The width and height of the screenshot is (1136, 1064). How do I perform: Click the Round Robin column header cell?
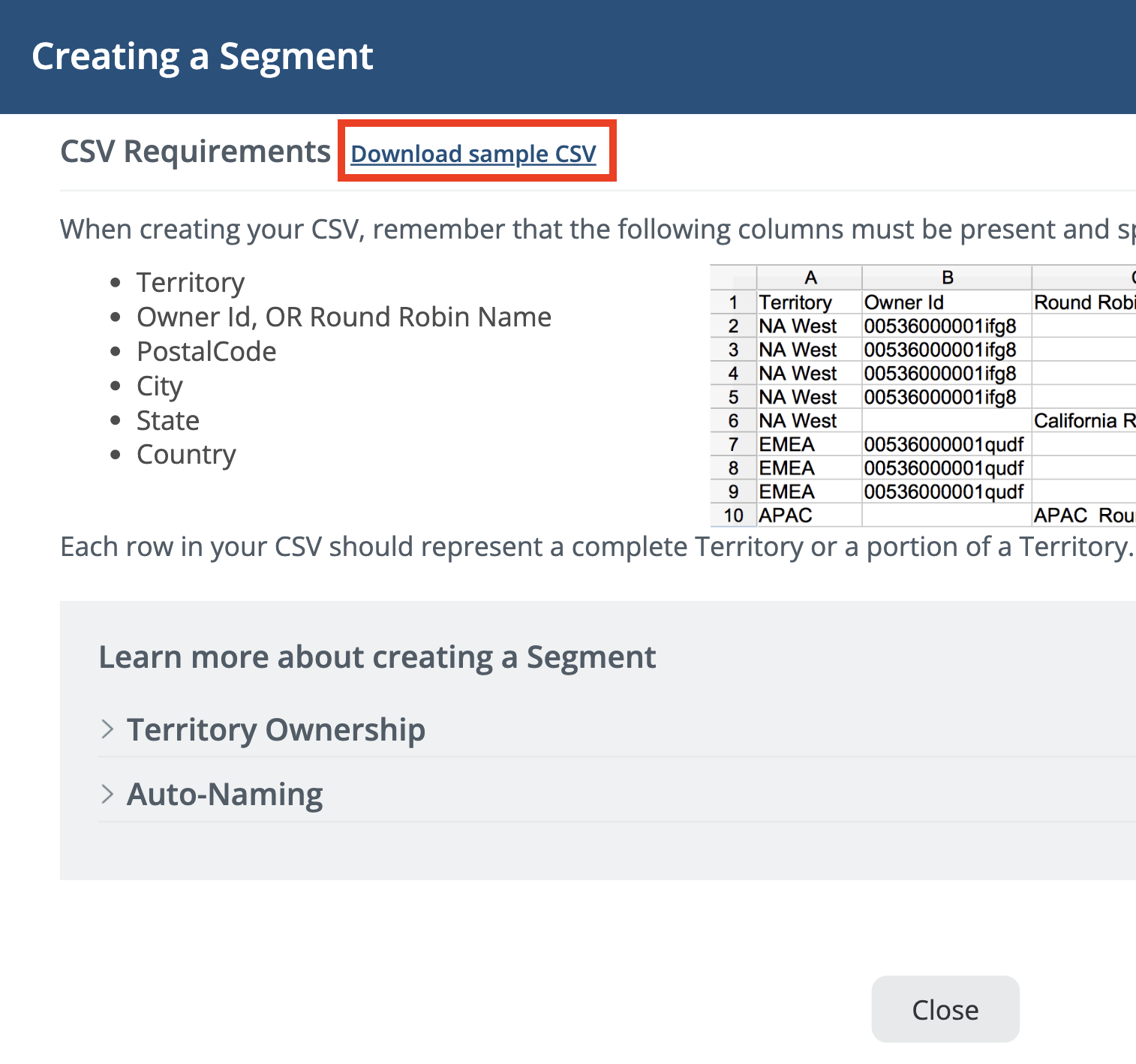tap(1084, 302)
